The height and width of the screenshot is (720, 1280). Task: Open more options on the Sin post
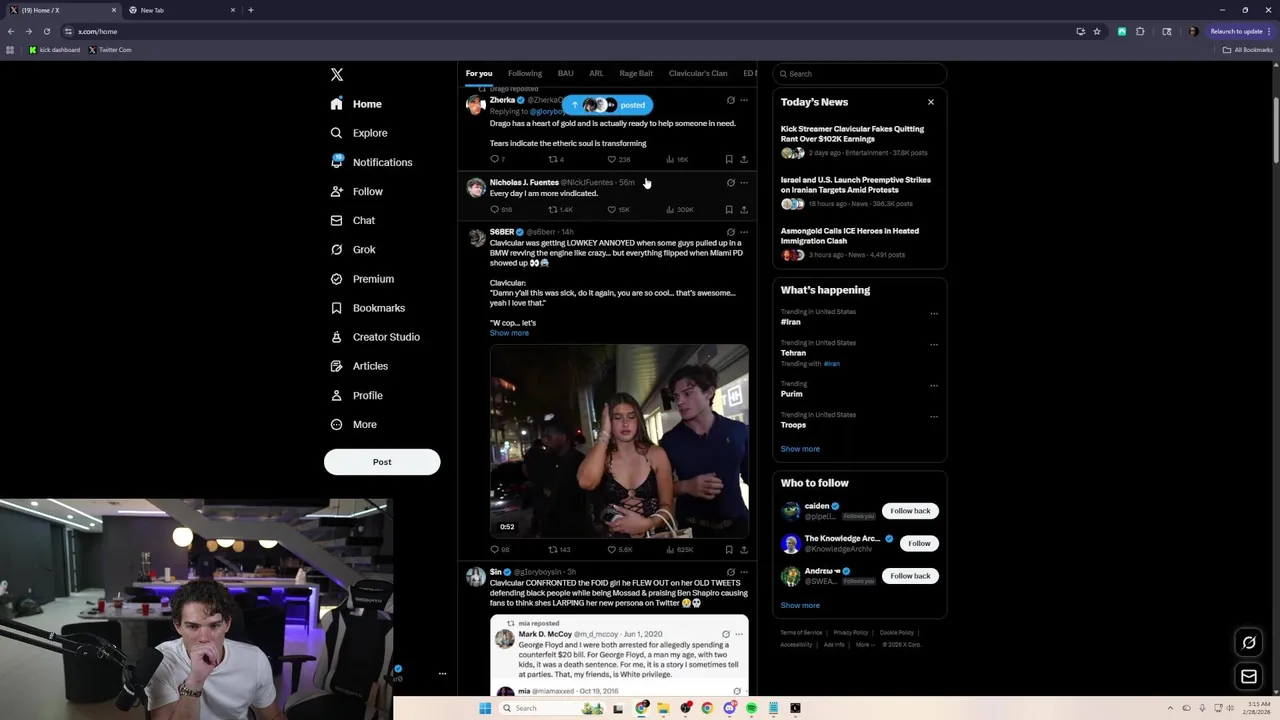point(743,572)
